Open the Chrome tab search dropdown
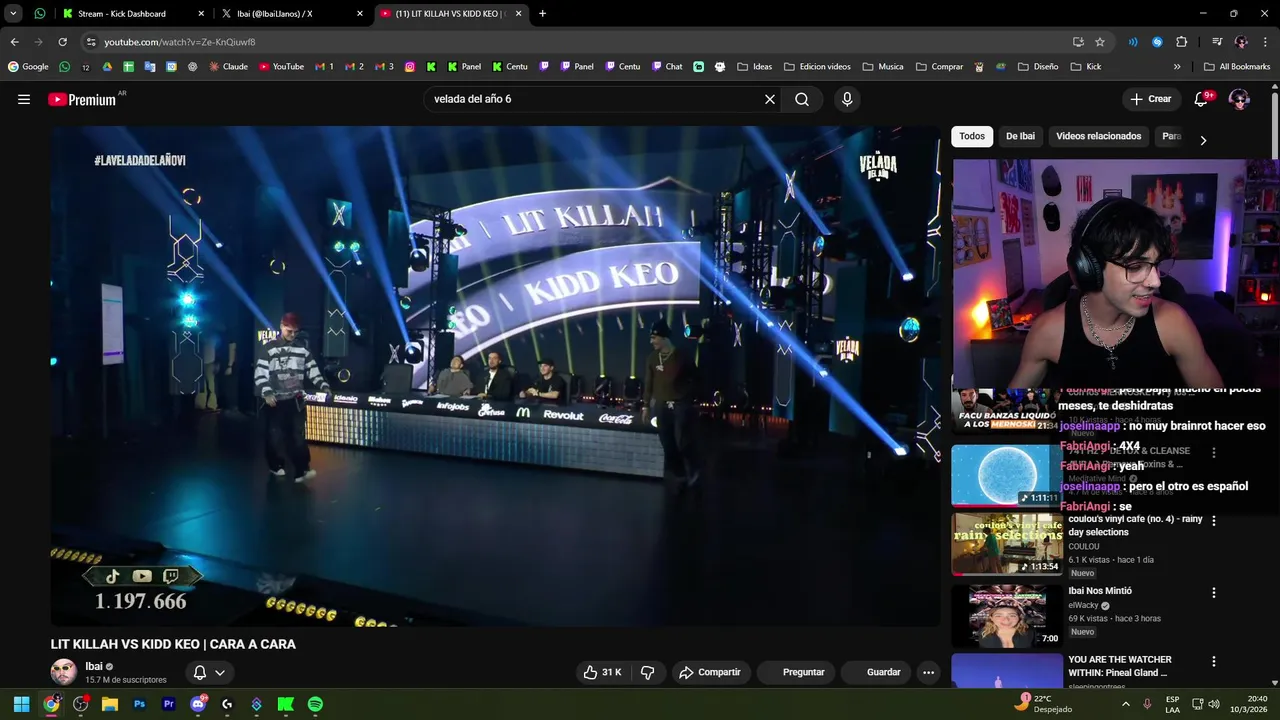Screen dimensions: 1280x720 (13, 14)
